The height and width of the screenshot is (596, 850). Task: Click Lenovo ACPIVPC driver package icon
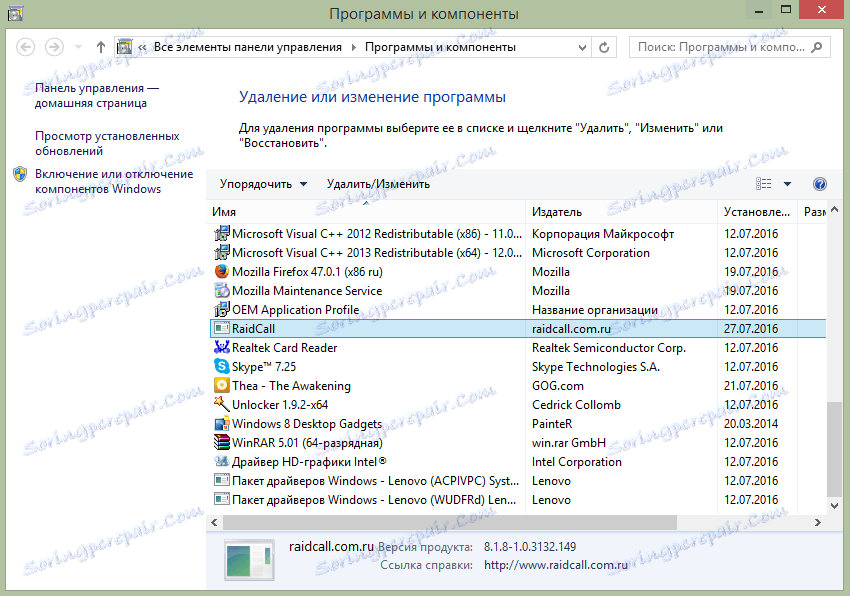(222, 480)
